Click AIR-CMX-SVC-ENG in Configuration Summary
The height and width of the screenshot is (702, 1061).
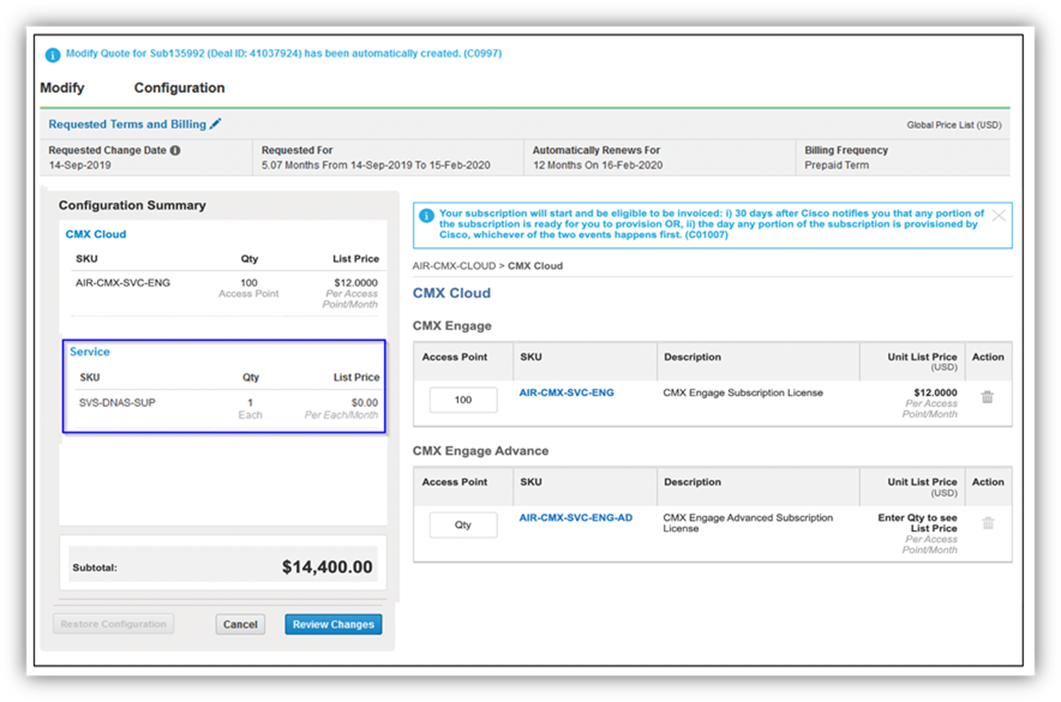[x=123, y=283]
